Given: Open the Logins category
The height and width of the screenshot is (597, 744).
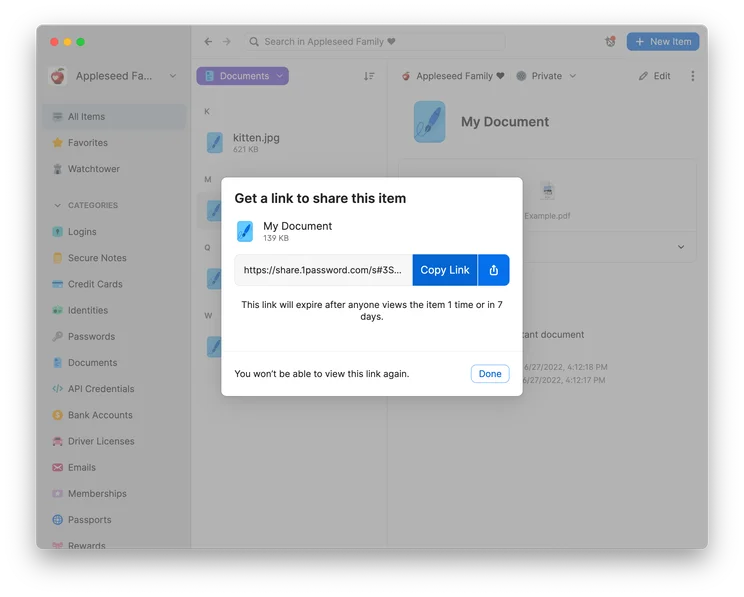Looking at the screenshot, I should click(114, 232).
